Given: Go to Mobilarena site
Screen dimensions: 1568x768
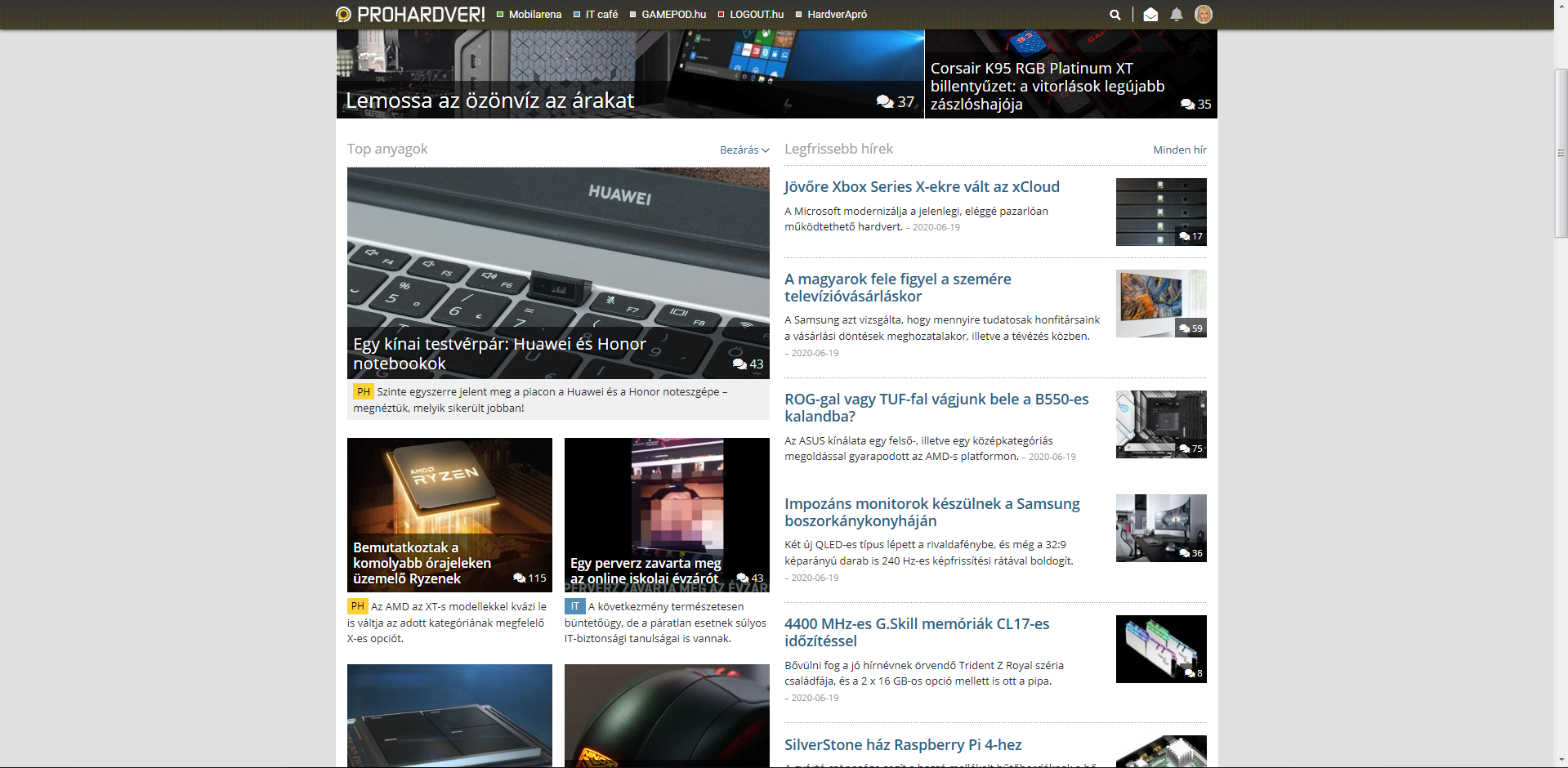Looking at the screenshot, I should point(529,15).
